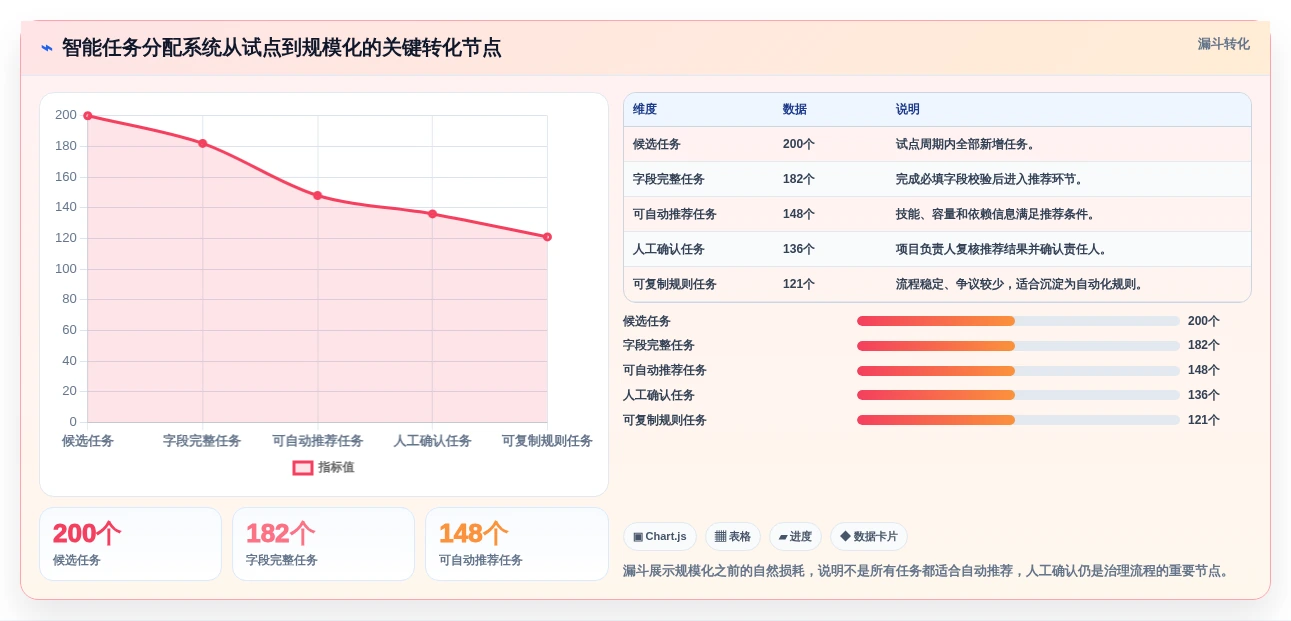This screenshot has height=621, width=1291.
Task: Click description 项目负责人复核推荐结果并确认责任人。
Action: click(x=1002, y=249)
